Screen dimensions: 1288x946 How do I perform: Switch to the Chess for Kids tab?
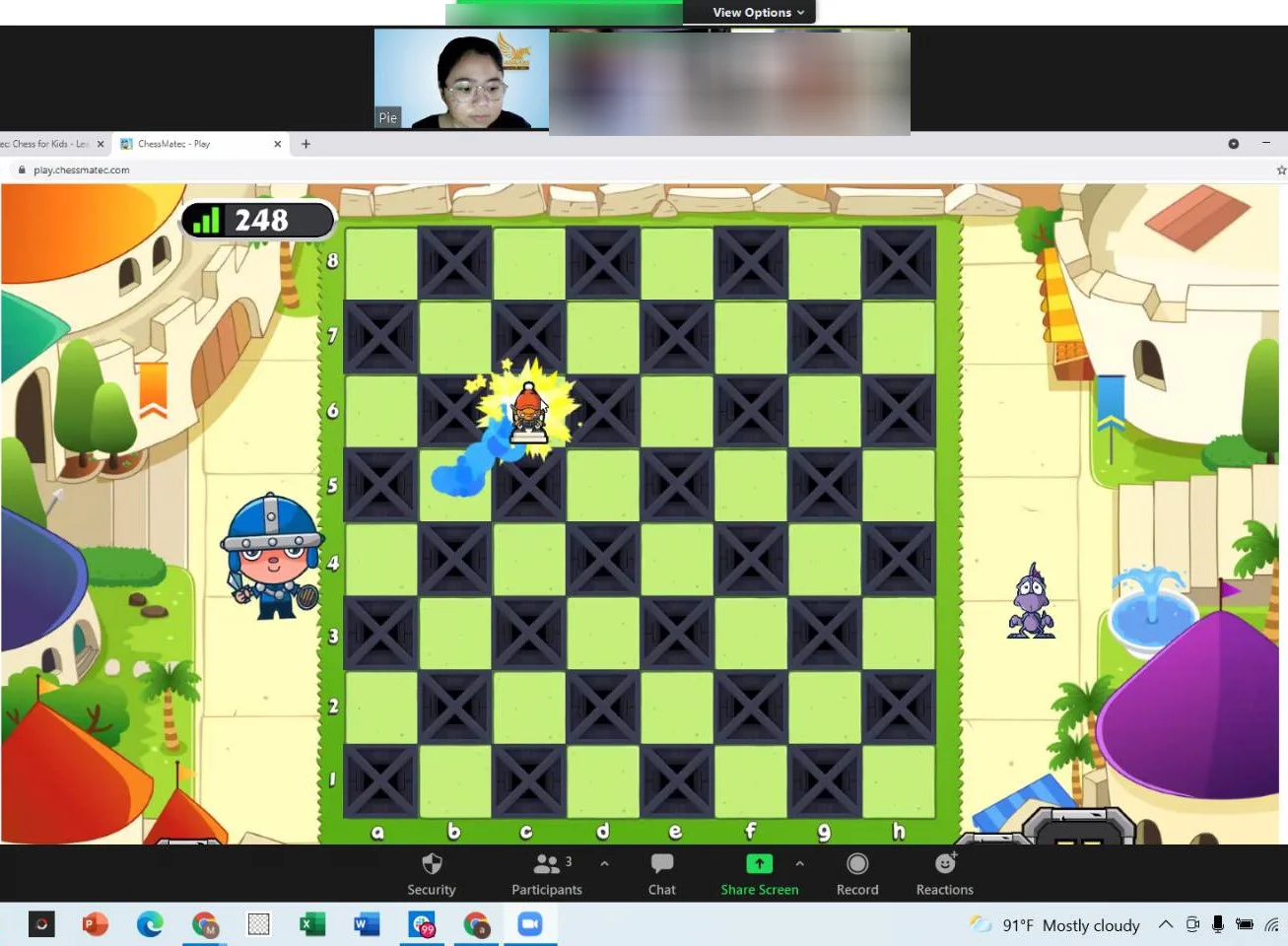pos(49,143)
